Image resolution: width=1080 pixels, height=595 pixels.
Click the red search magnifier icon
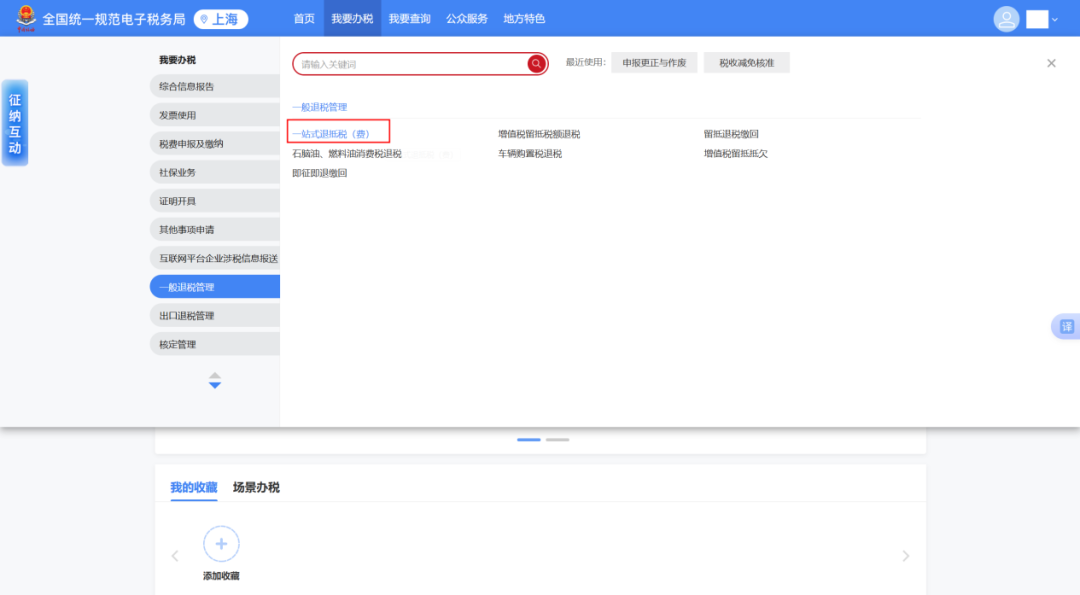click(536, 62)
